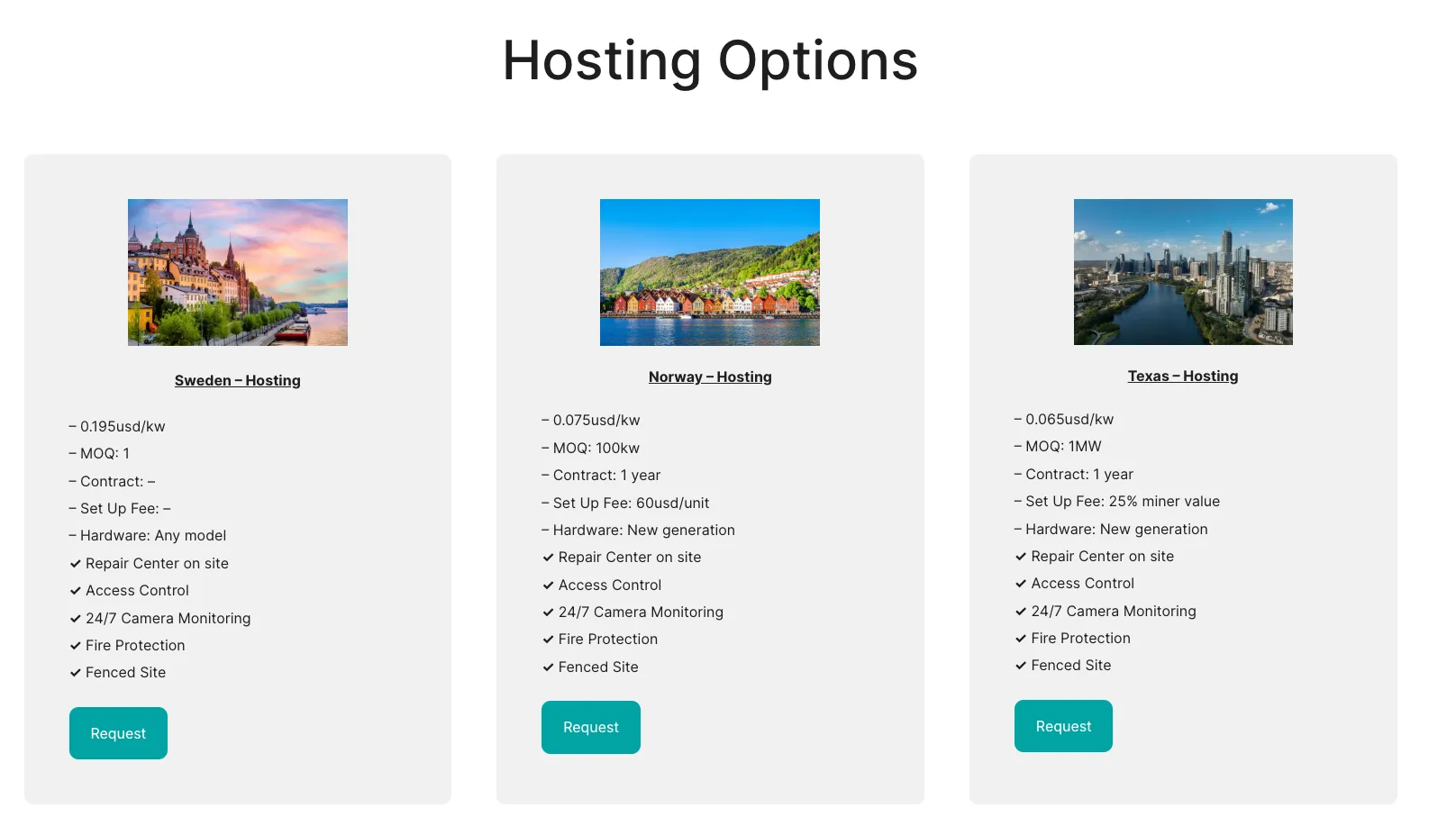The image size is (1456, 826).
Task: Click the Sweden city waterfront photo
Action: [238, 272]
